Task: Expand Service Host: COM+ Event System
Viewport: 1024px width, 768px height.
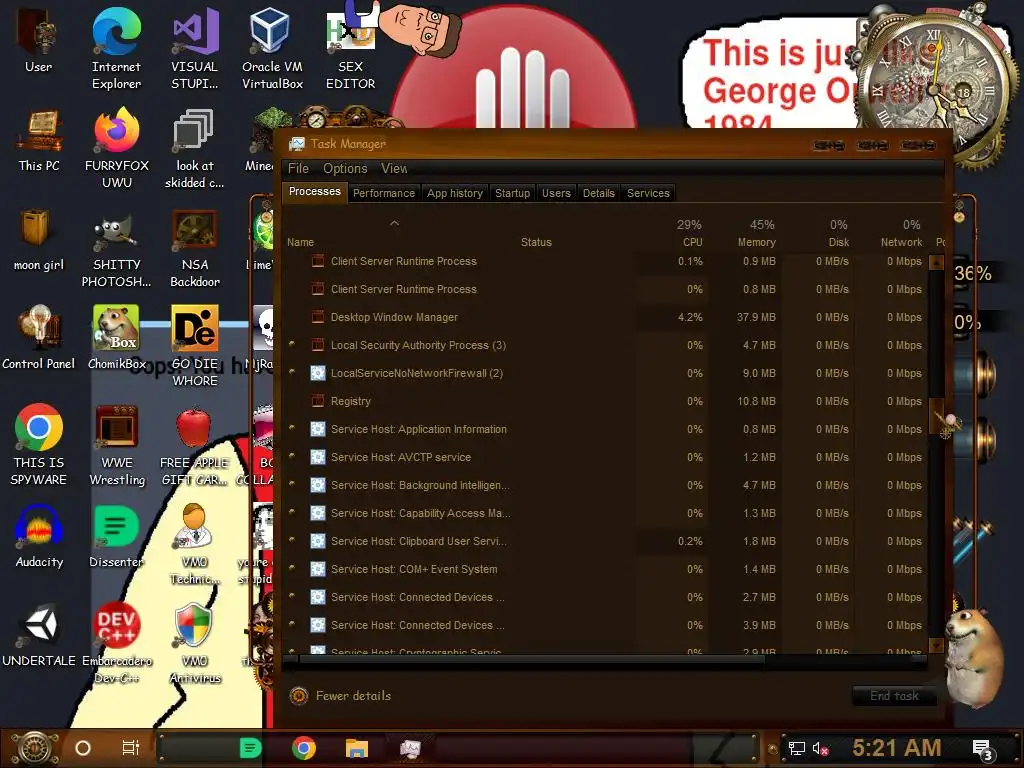Action: click(x=292, y=569)
